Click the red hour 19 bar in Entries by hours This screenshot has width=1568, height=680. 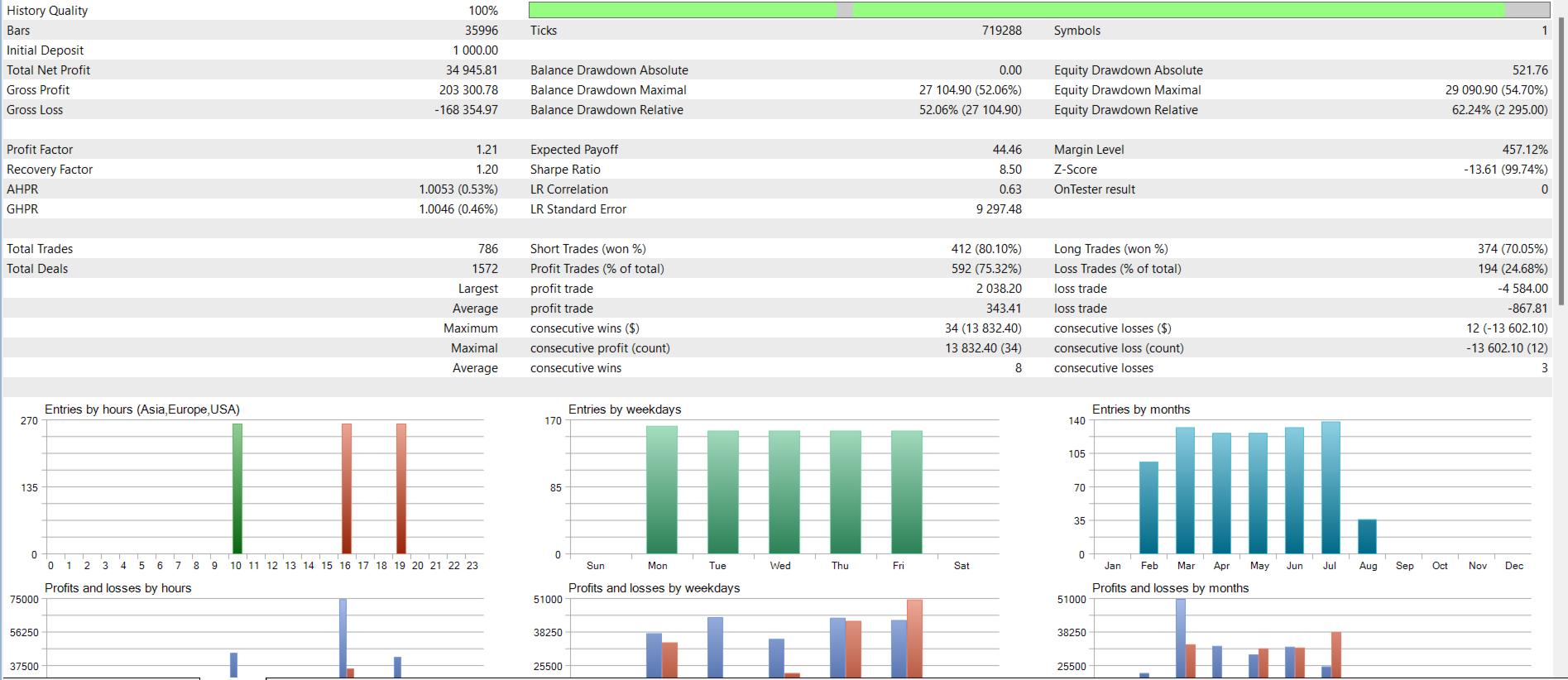tap(401, 488)
